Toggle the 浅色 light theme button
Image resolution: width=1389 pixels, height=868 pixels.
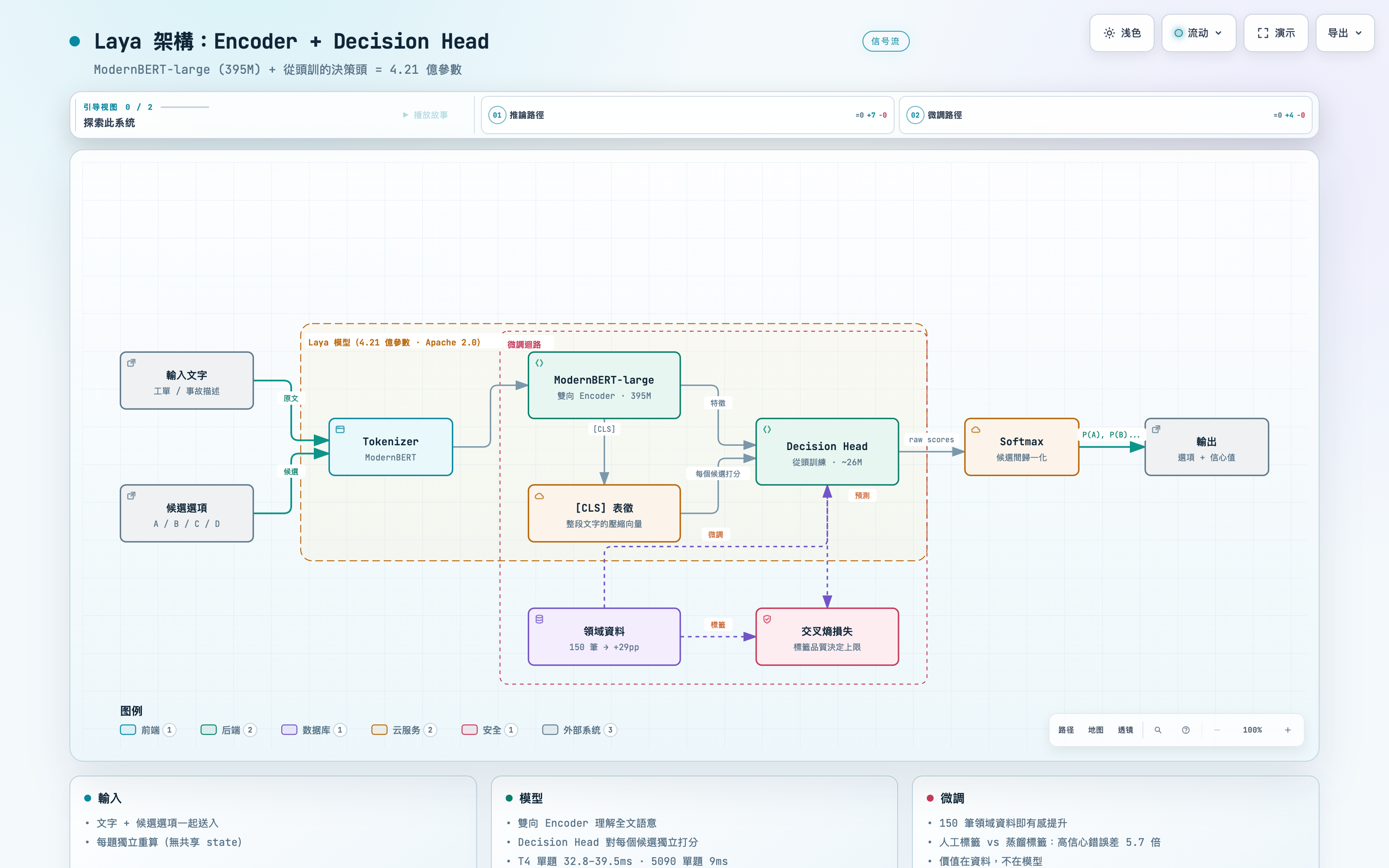click(x=1122, y=33)
